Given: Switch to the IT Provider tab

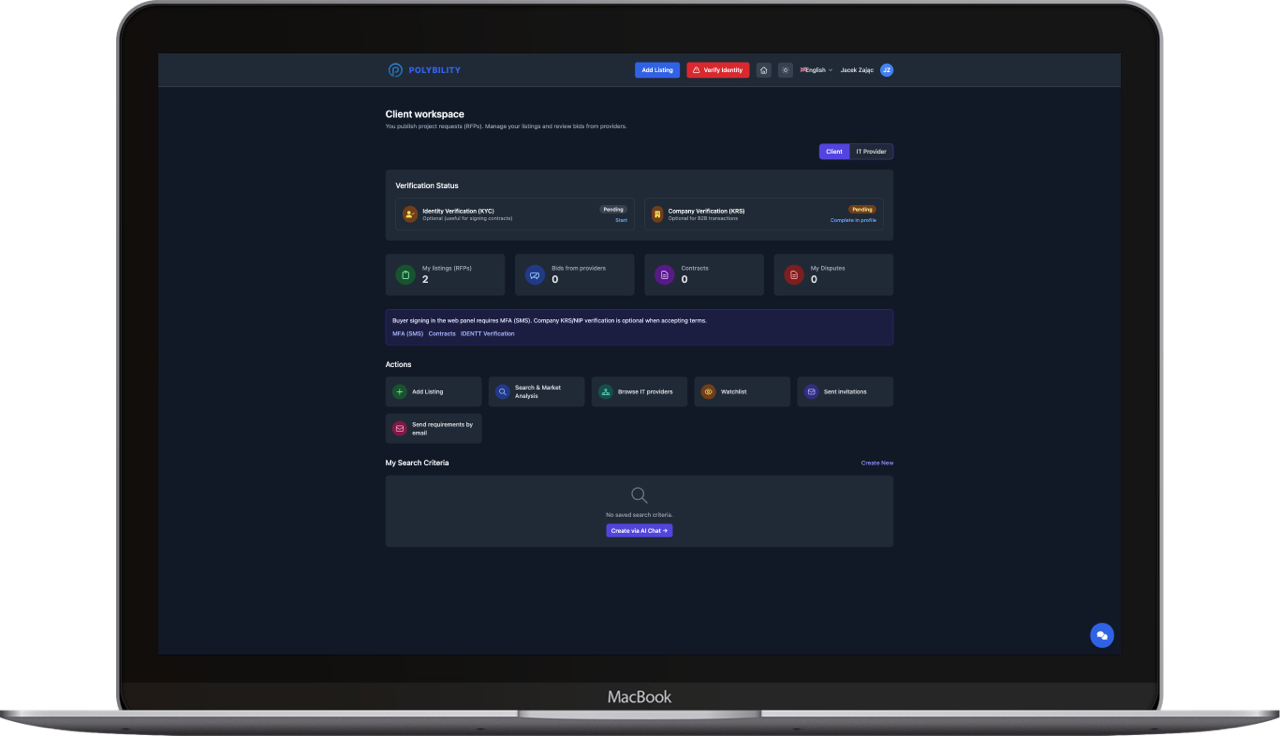Looking at the screenshot, I should pyautogui.click(x=871, y=152).
